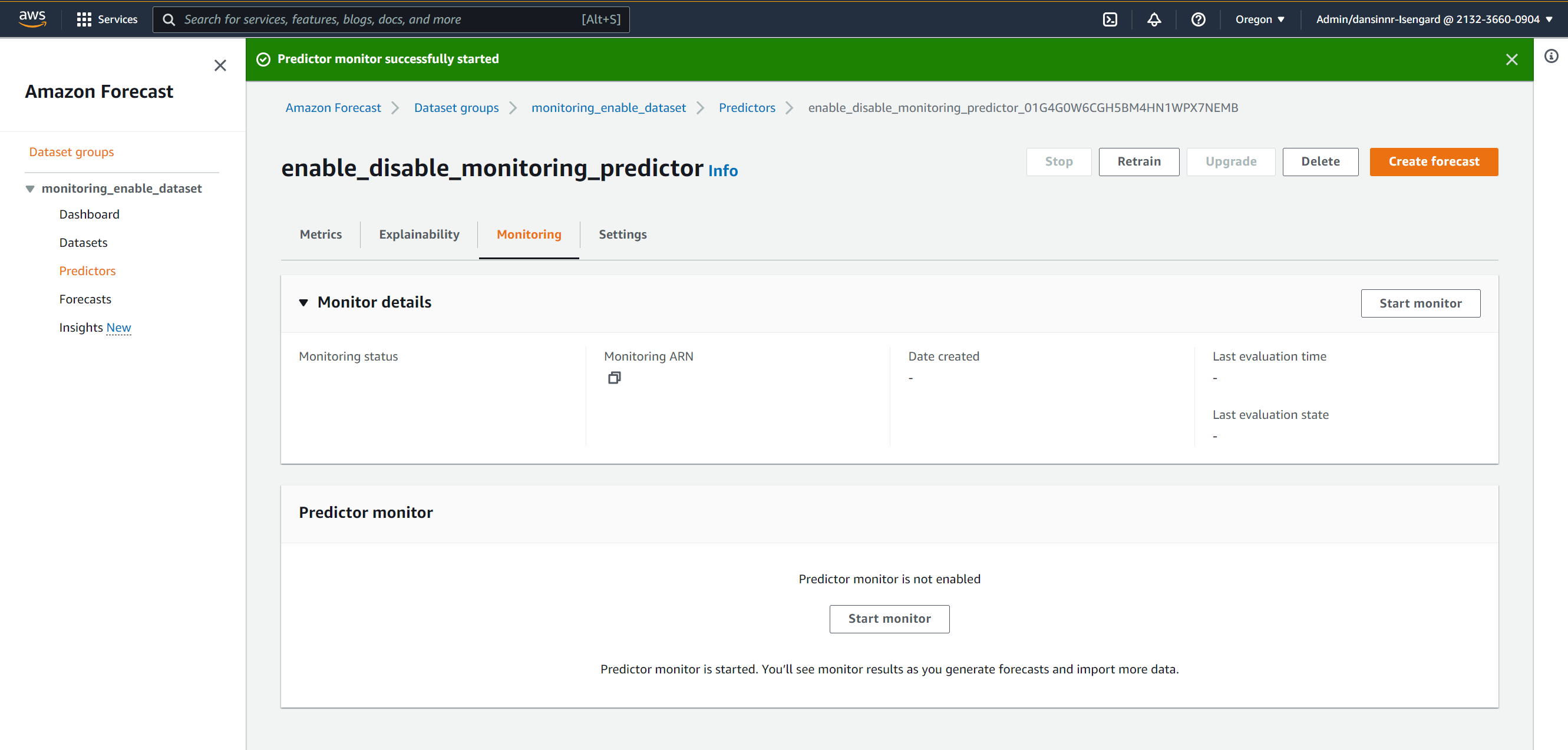Click the 'Predictor monitor is not enabled' text
Viewport: 1568px width, 750px height.
click(889, 579)
